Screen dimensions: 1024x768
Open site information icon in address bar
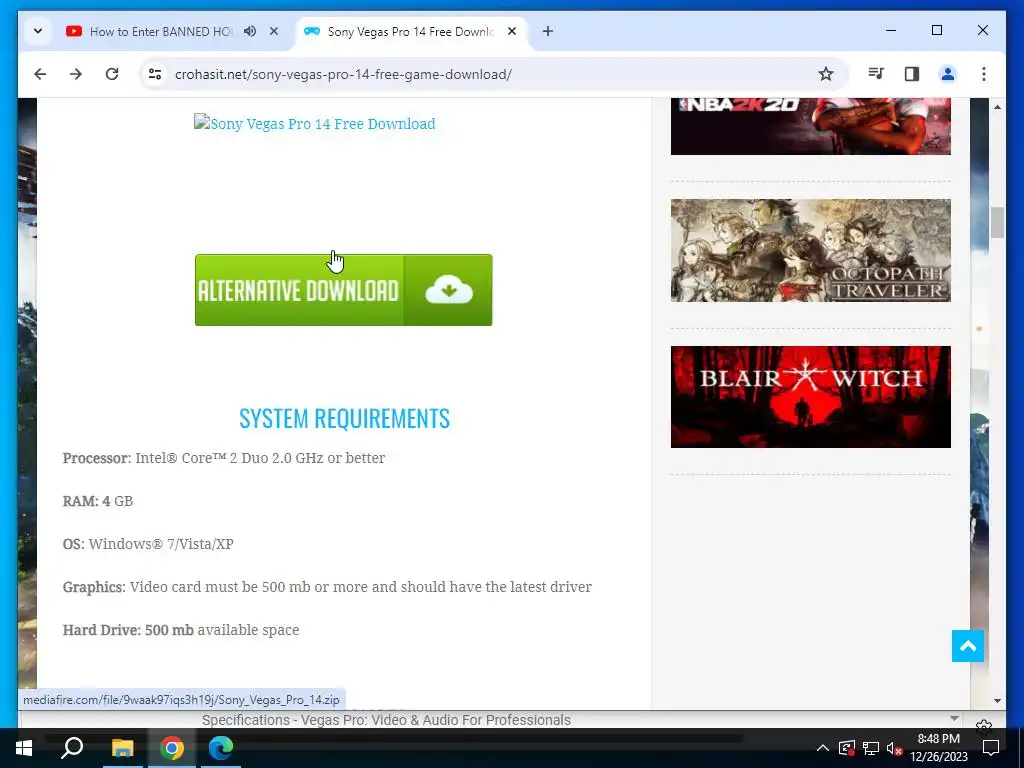coord(155,74)
